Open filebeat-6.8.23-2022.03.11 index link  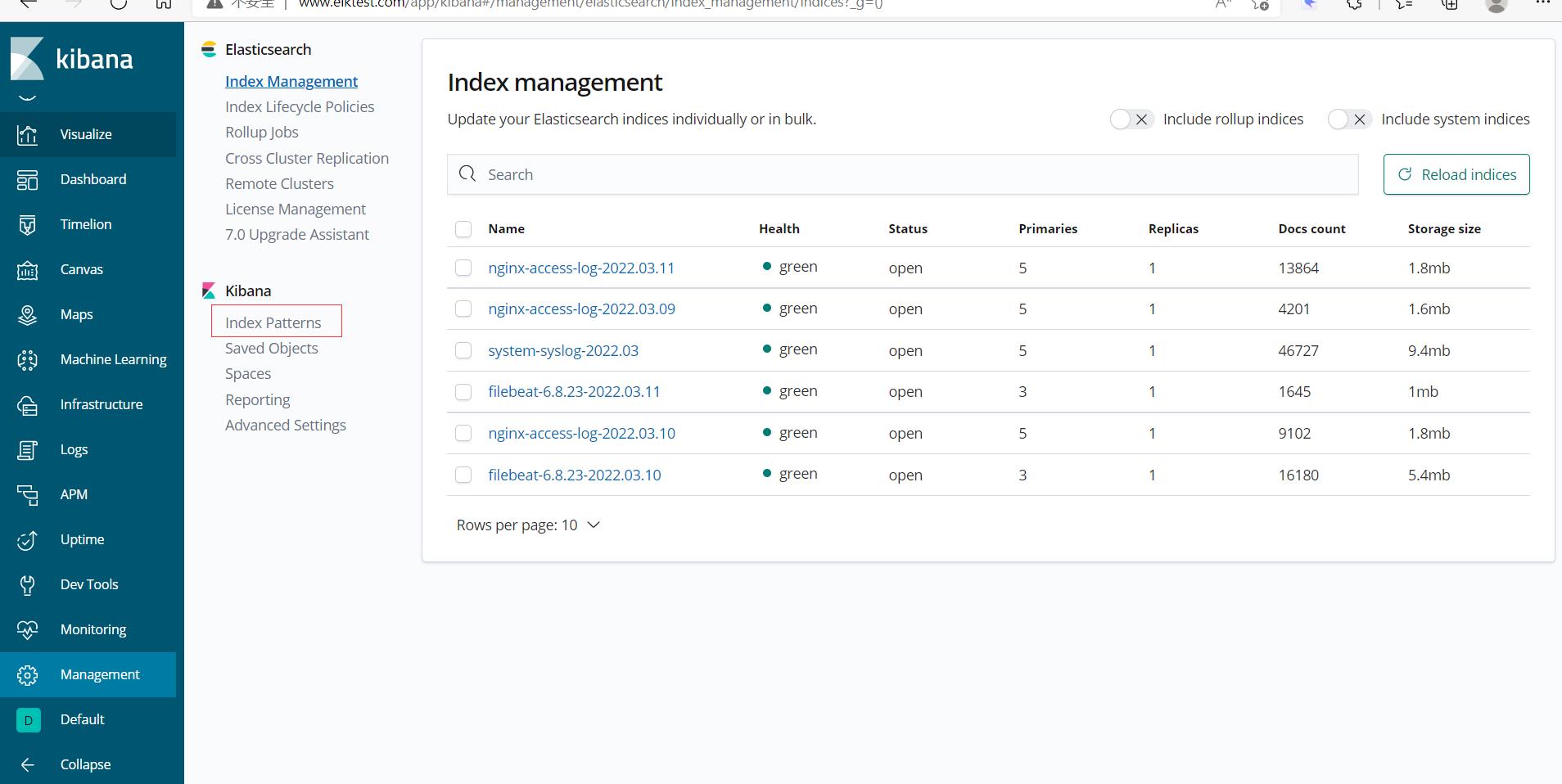[x=574, y=391]
